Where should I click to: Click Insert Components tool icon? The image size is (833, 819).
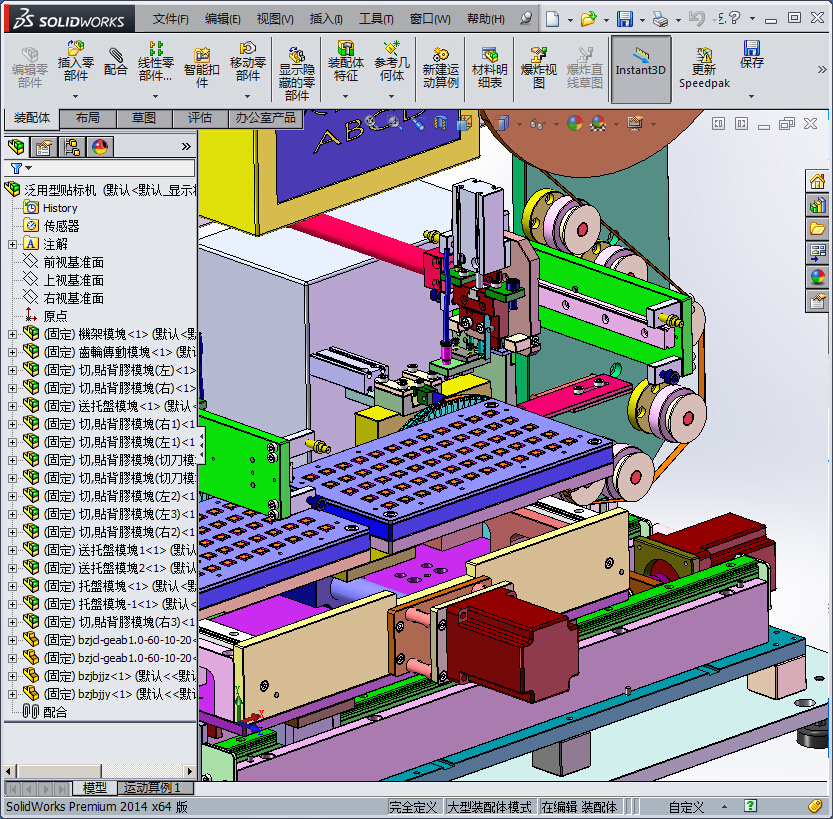[x=75, y=61]
